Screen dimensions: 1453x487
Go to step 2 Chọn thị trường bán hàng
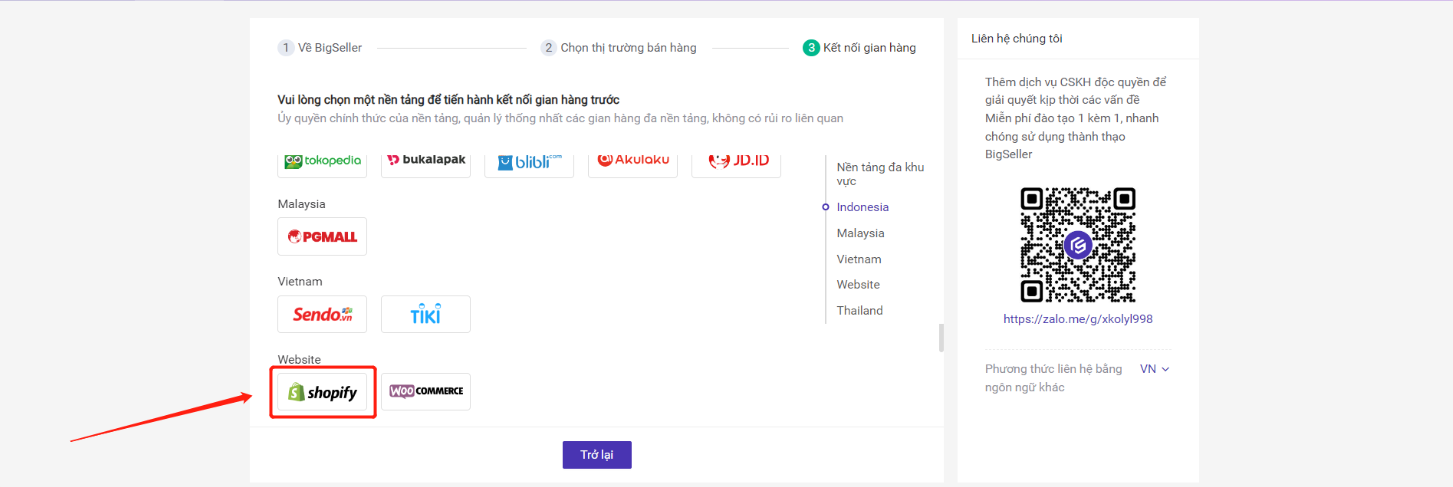coord(619,47)
